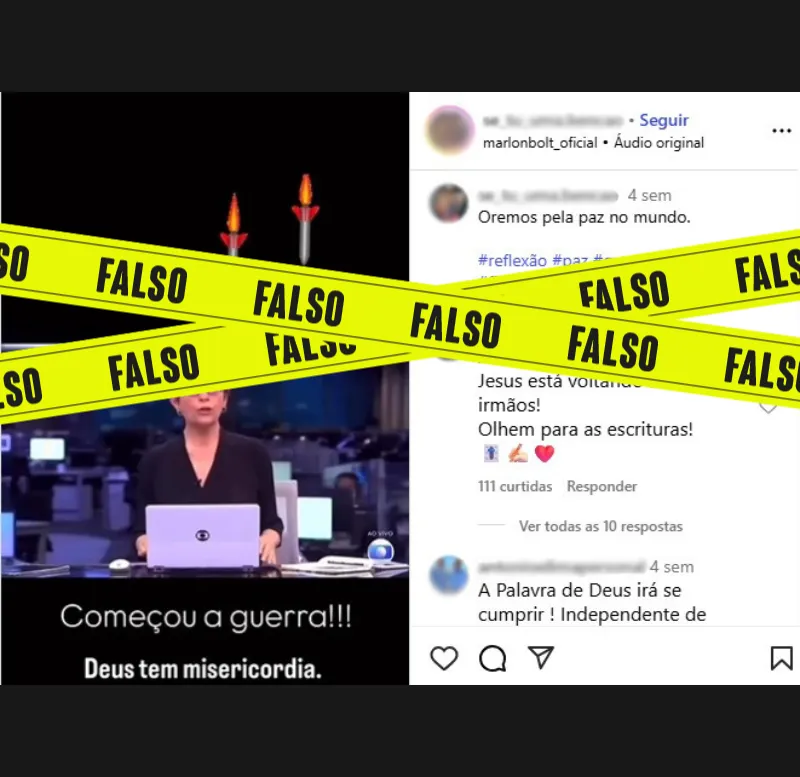Open the post author's profile picture
The width and height of the screenshot is (800, 777).
tap(449, 130)
